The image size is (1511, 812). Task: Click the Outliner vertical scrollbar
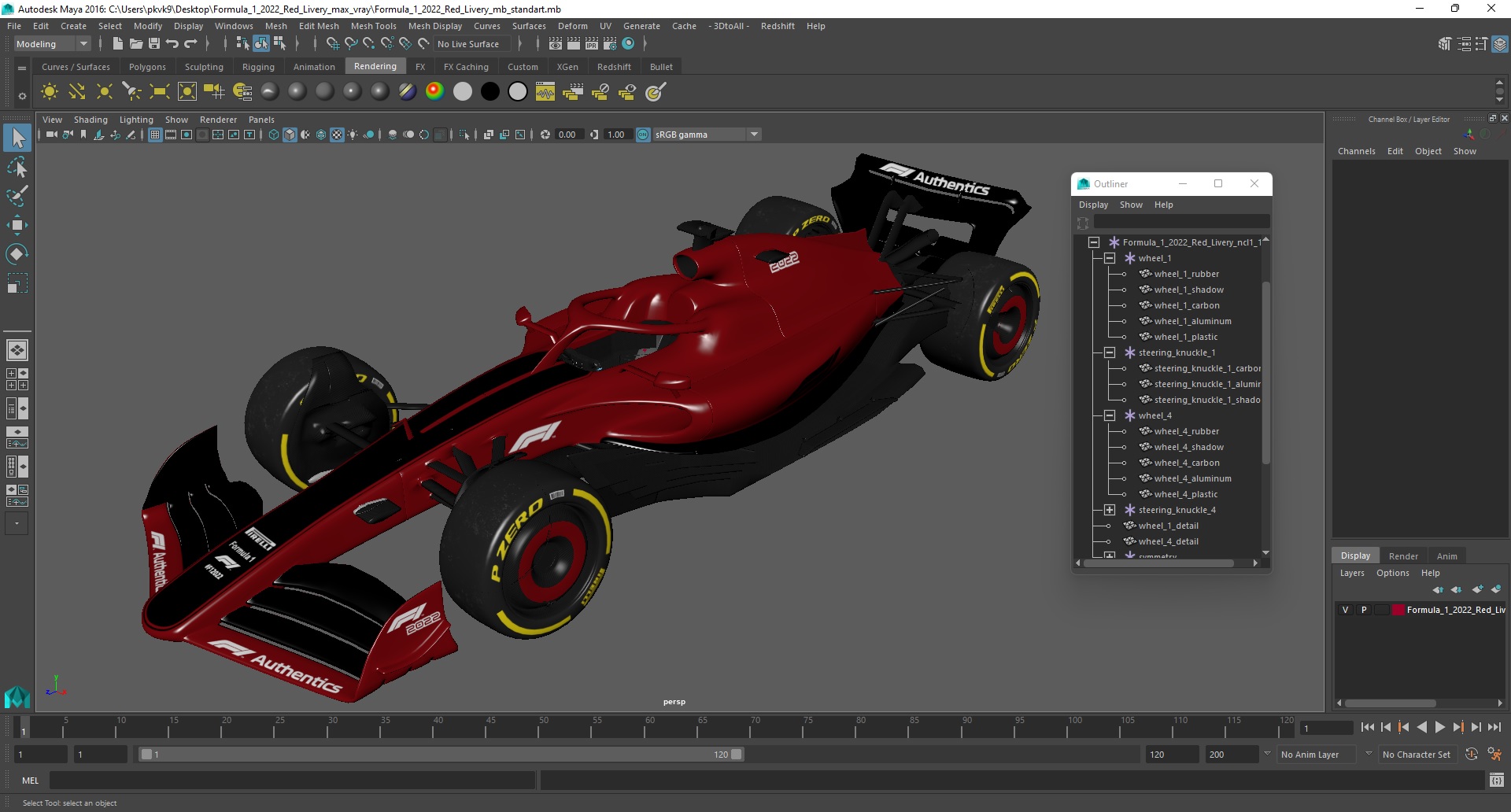[1265, 374]
